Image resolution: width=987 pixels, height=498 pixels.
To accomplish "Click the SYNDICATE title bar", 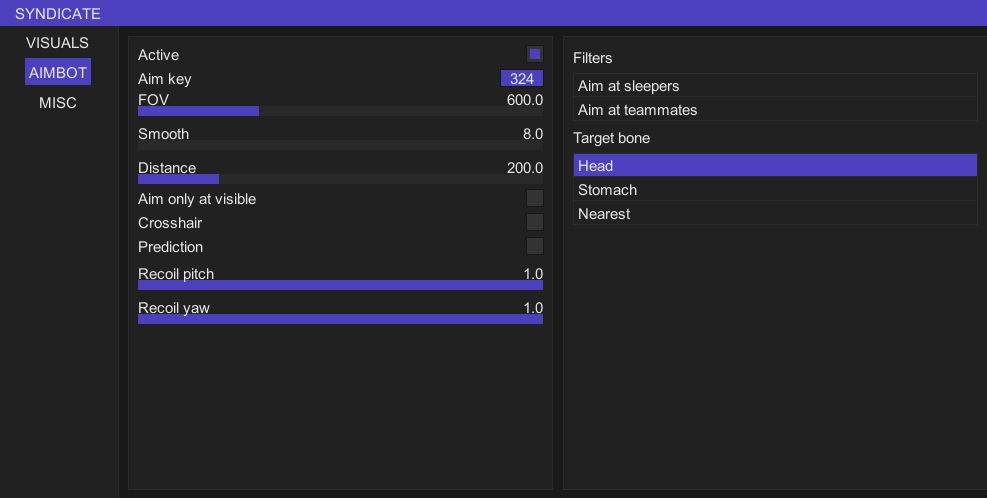I will pyautogui.click(x=493, y=14).
